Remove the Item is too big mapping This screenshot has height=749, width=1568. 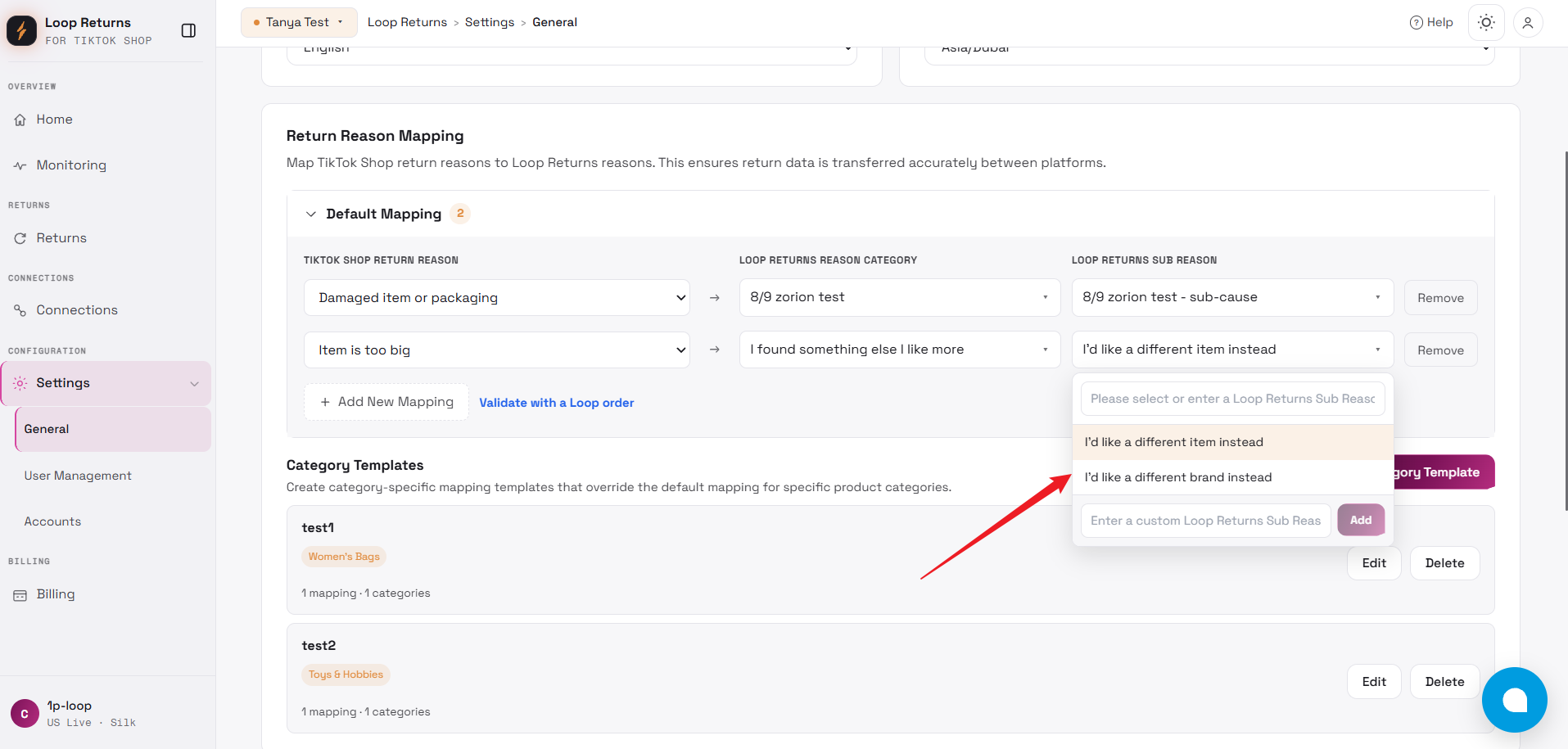[x=1441, y=350]
